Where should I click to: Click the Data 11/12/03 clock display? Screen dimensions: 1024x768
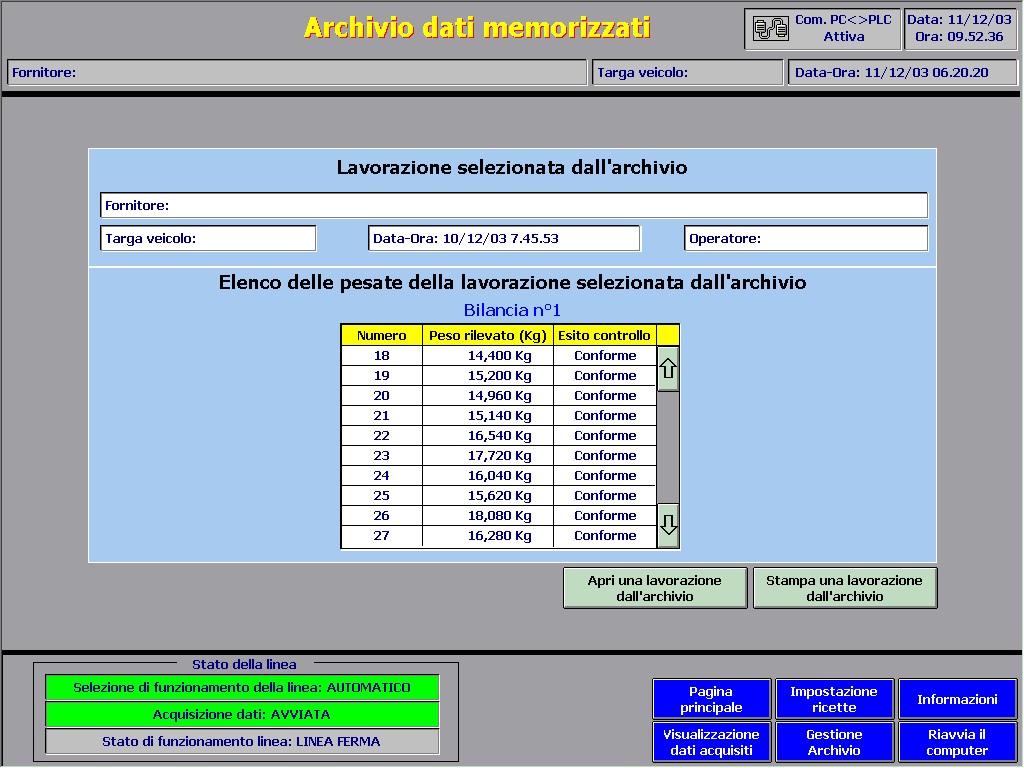coord(959,28)
